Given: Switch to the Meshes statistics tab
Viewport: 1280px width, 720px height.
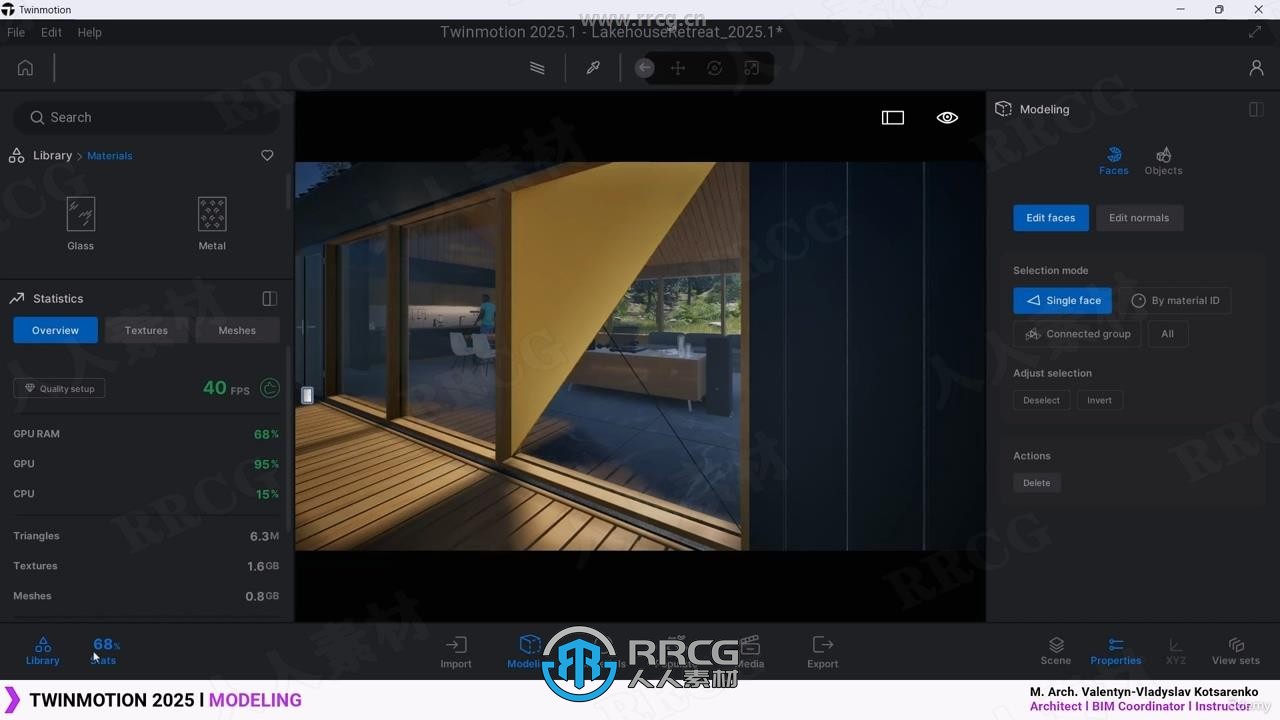Looking at the screenshot, I should pos(237,330).
